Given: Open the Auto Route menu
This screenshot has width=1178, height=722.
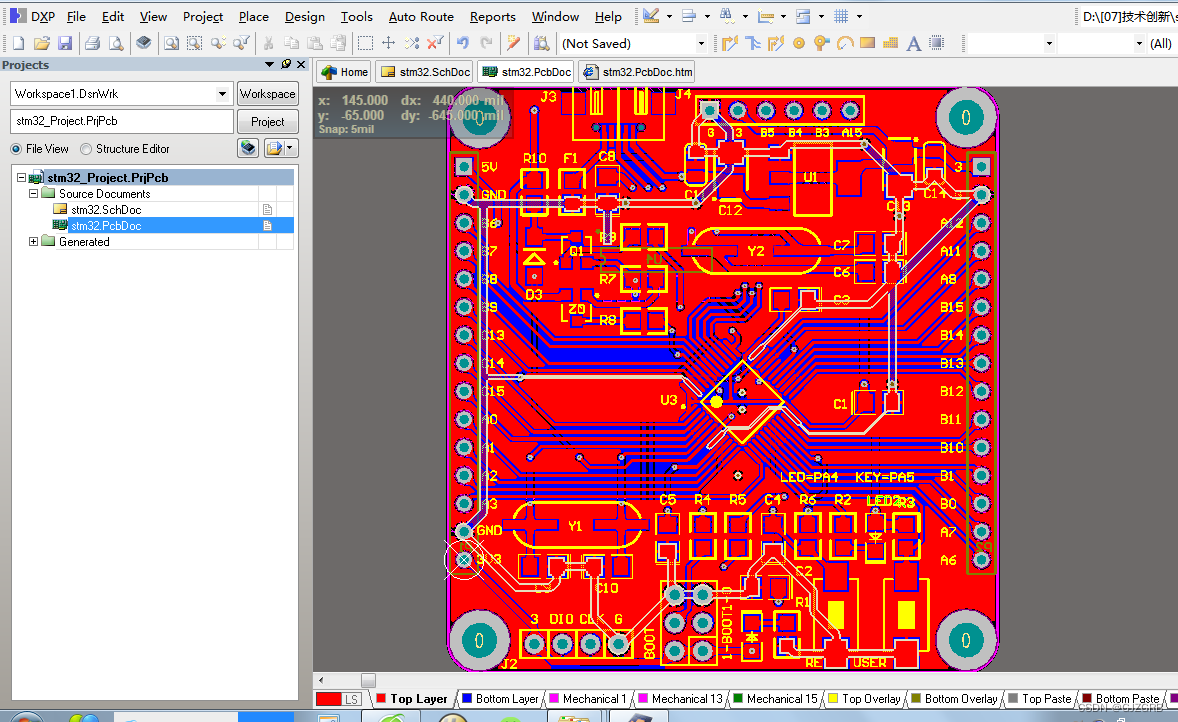Looking at the screenshot, I should point(421,17).
